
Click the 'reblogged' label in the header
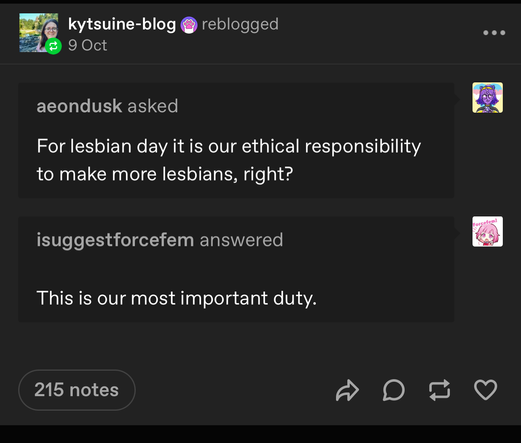(x=240, y=24)
